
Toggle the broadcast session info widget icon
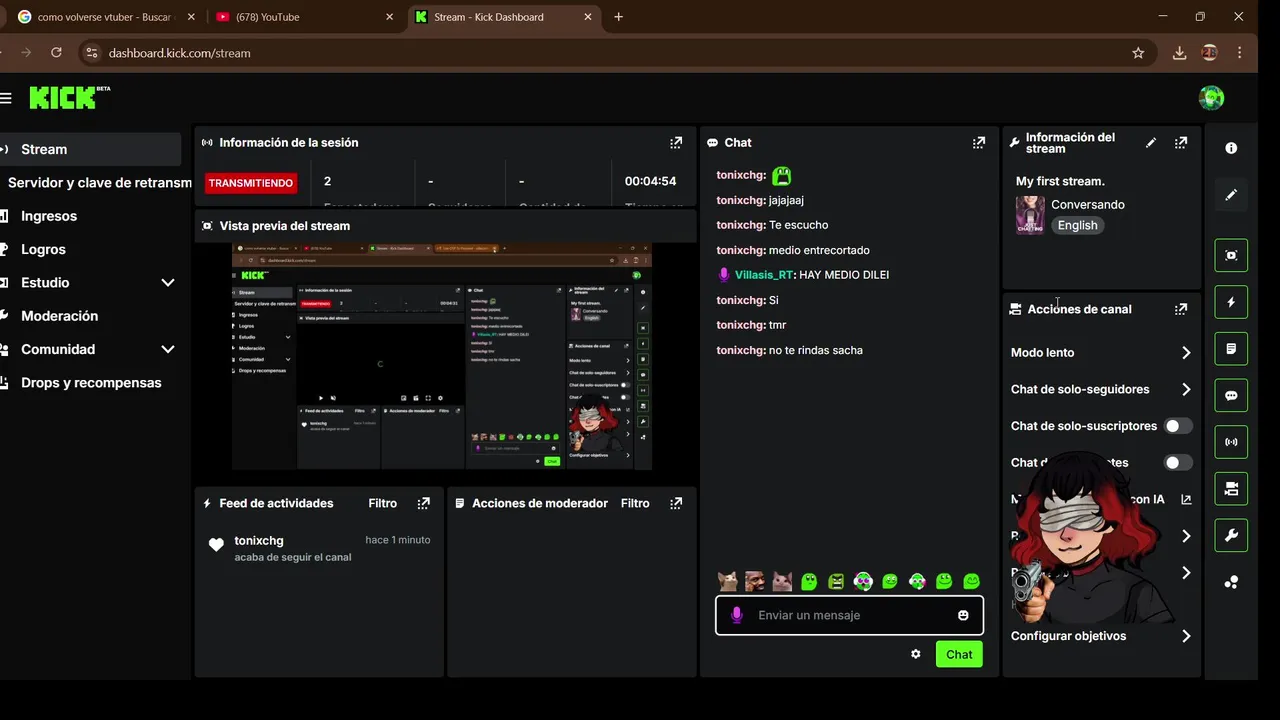[x=1231, y=442]
